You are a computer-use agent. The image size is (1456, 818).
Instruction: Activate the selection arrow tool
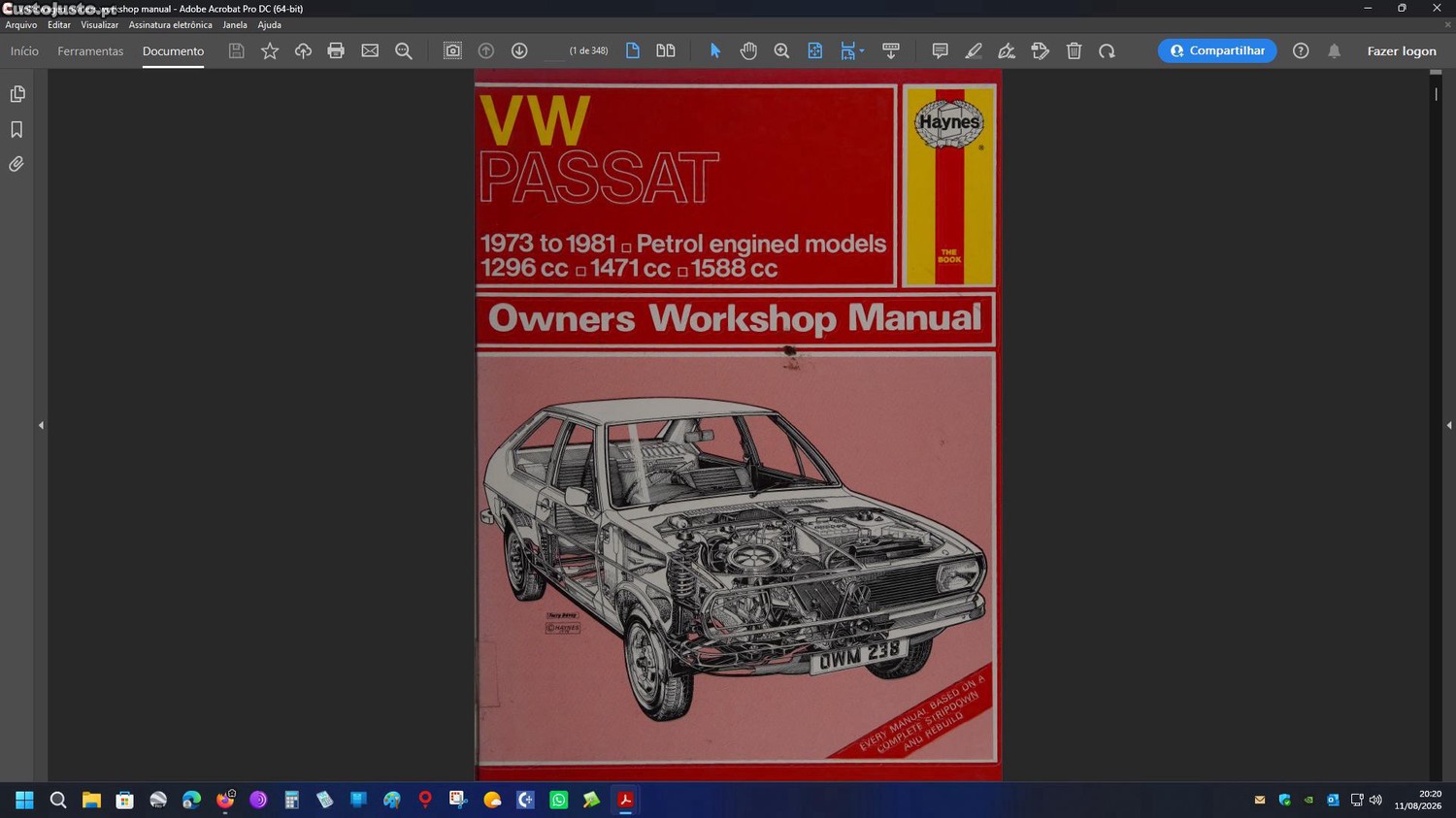click(715, 51)
